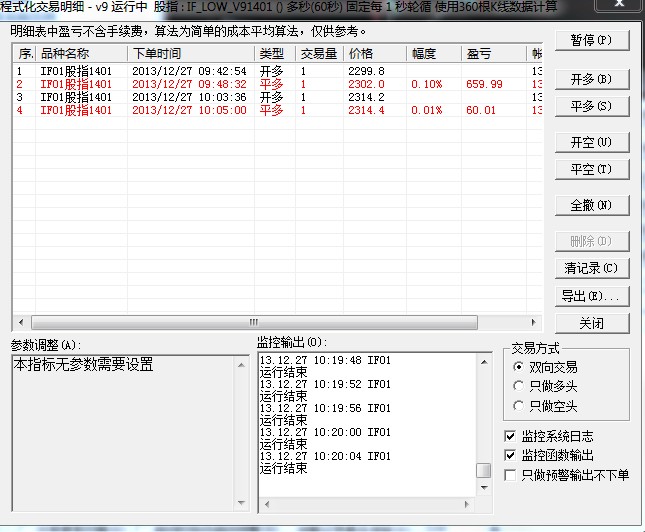
Task: Toggle the 监控系统日志 checkbox
Action: [x=512, y=436]
